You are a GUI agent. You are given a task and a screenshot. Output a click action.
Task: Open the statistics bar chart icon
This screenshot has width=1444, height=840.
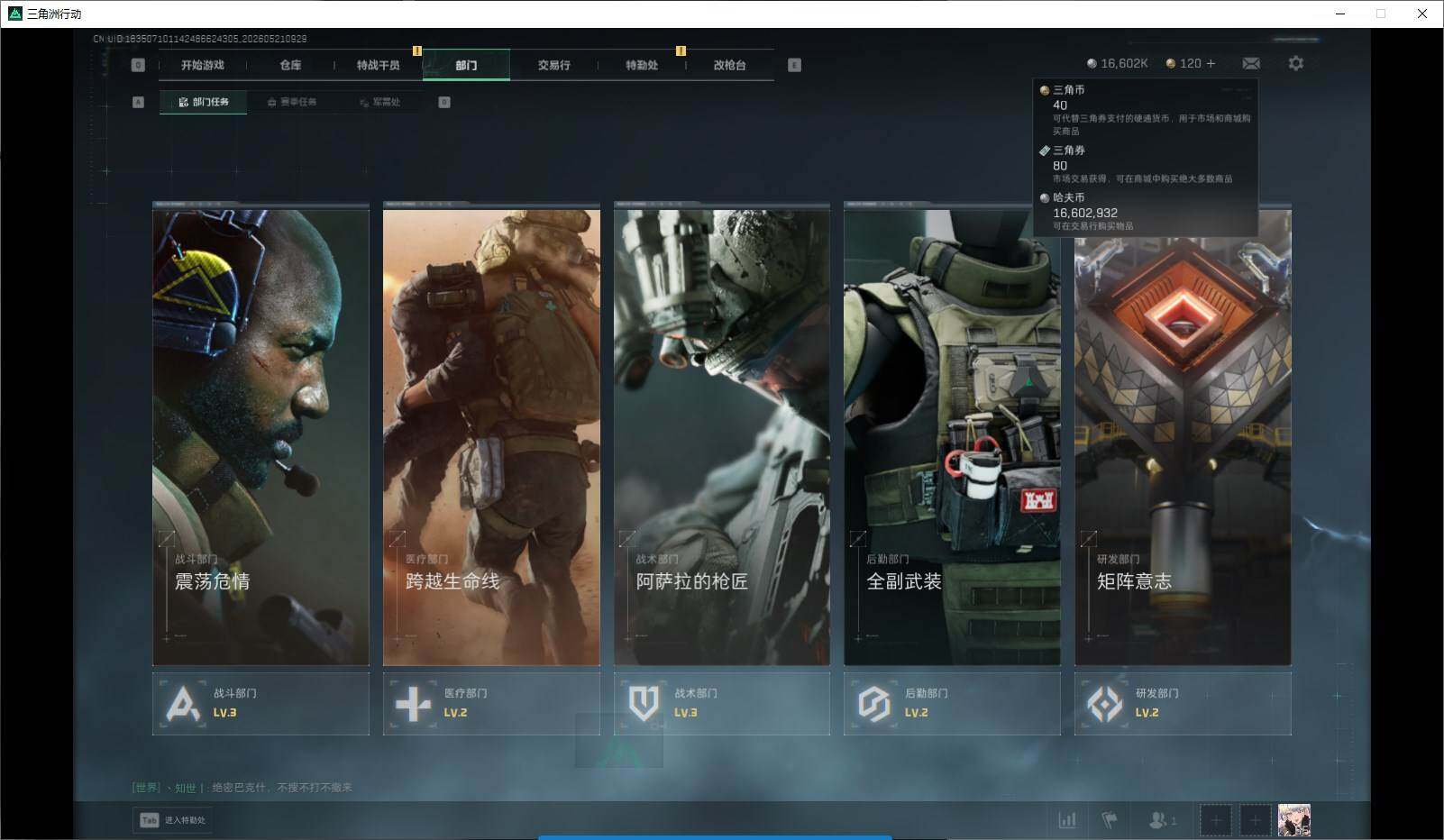1067,820
